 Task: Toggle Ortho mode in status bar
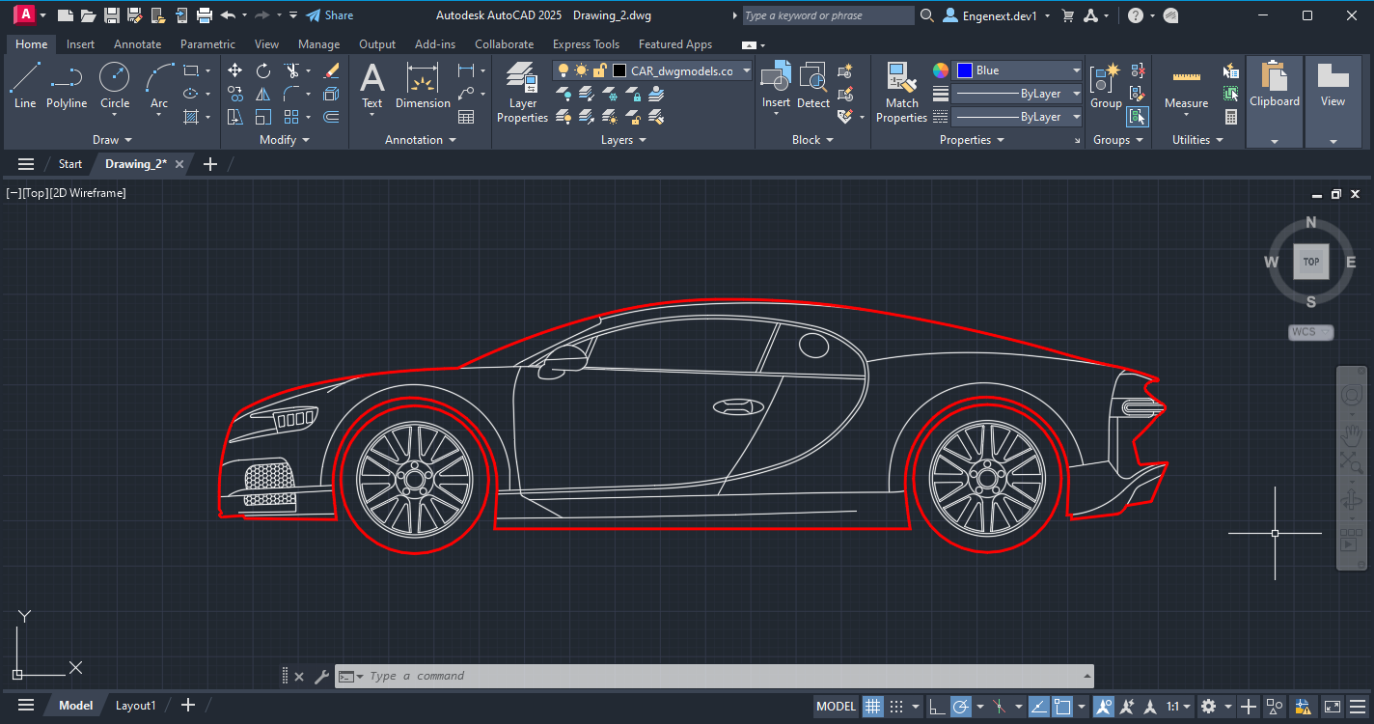click(x=937, y=706)
